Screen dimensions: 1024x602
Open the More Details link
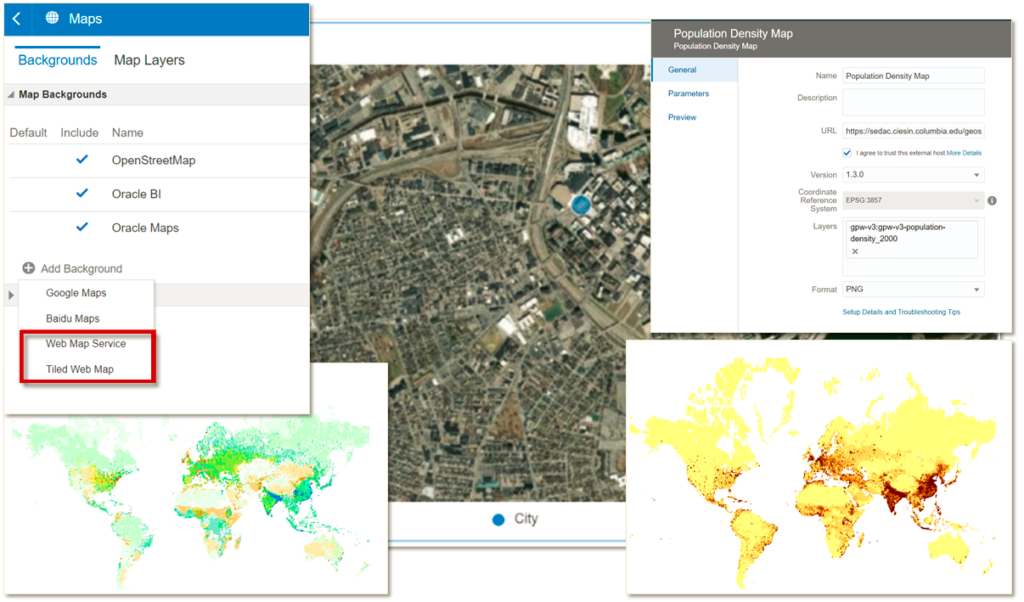[x=964, y=153]
